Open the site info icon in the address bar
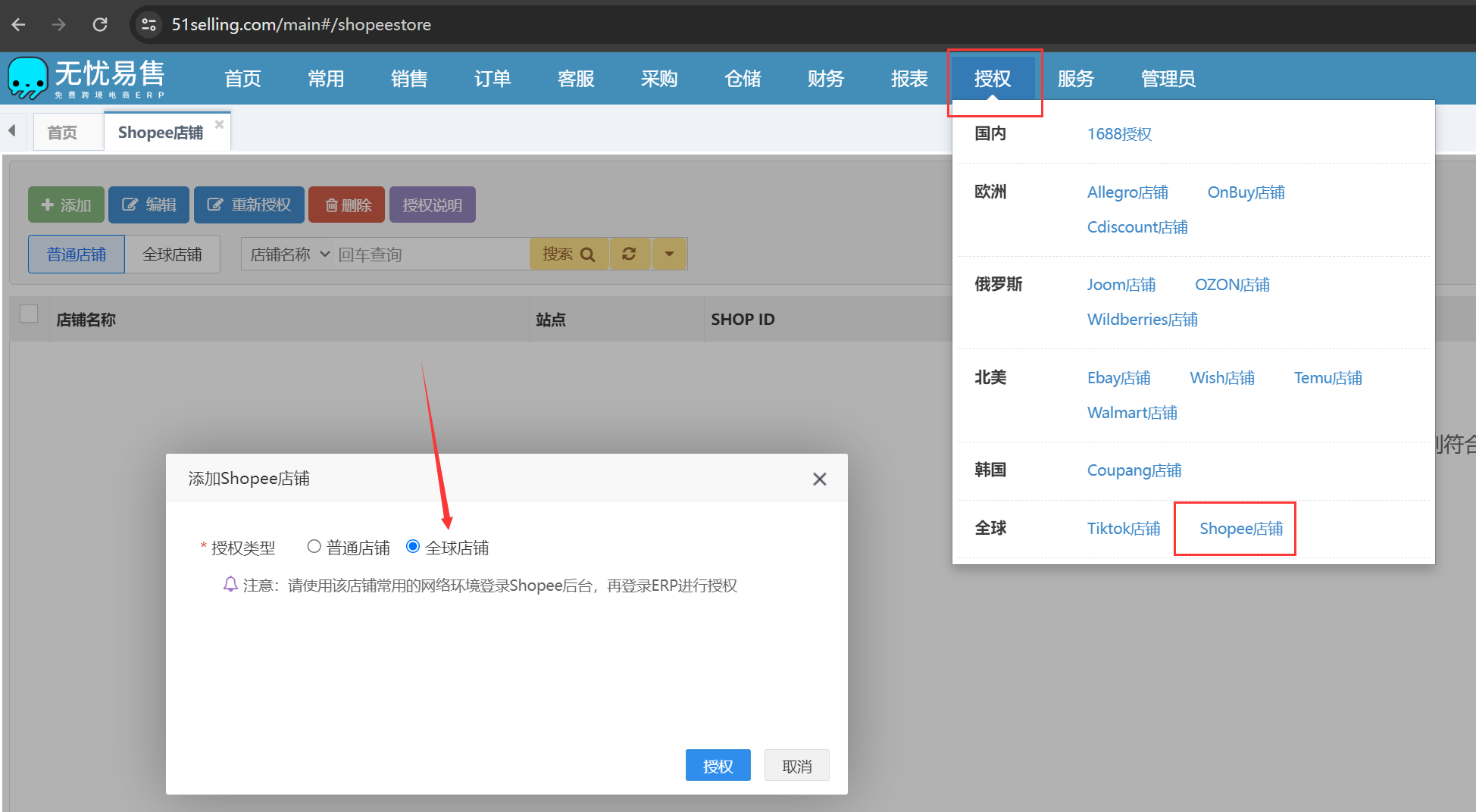The width and height of the screenshot is (1476, 812). pyautogui.click(x=149, y=24)
